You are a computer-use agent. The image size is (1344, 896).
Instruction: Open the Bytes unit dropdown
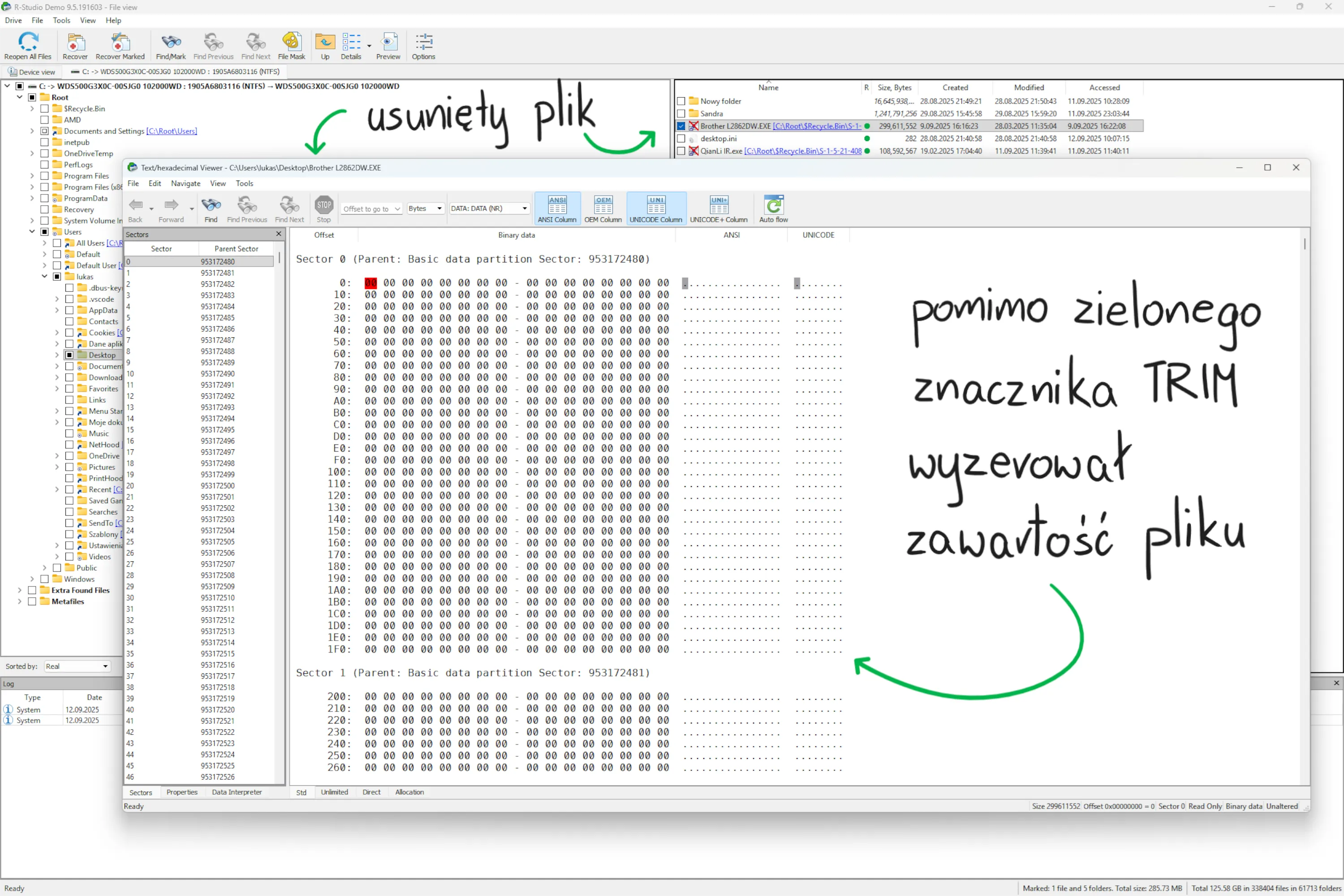pos(425,209)
